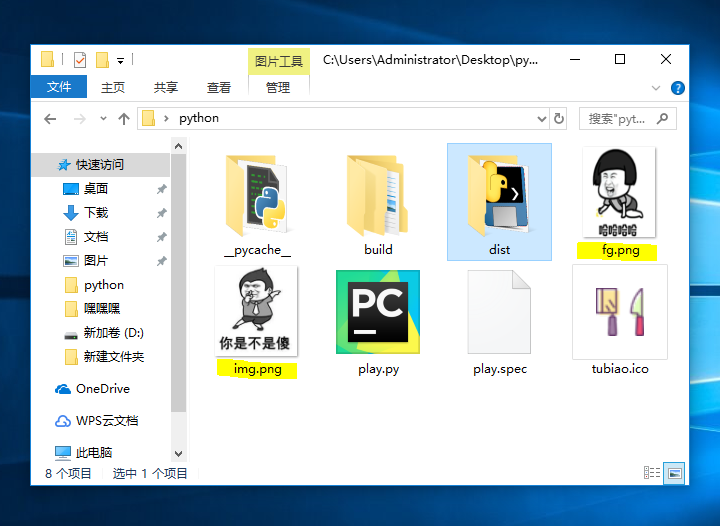Open the 主页 ribbon tab
Screen dimensions: 720x526
[113, 87]
